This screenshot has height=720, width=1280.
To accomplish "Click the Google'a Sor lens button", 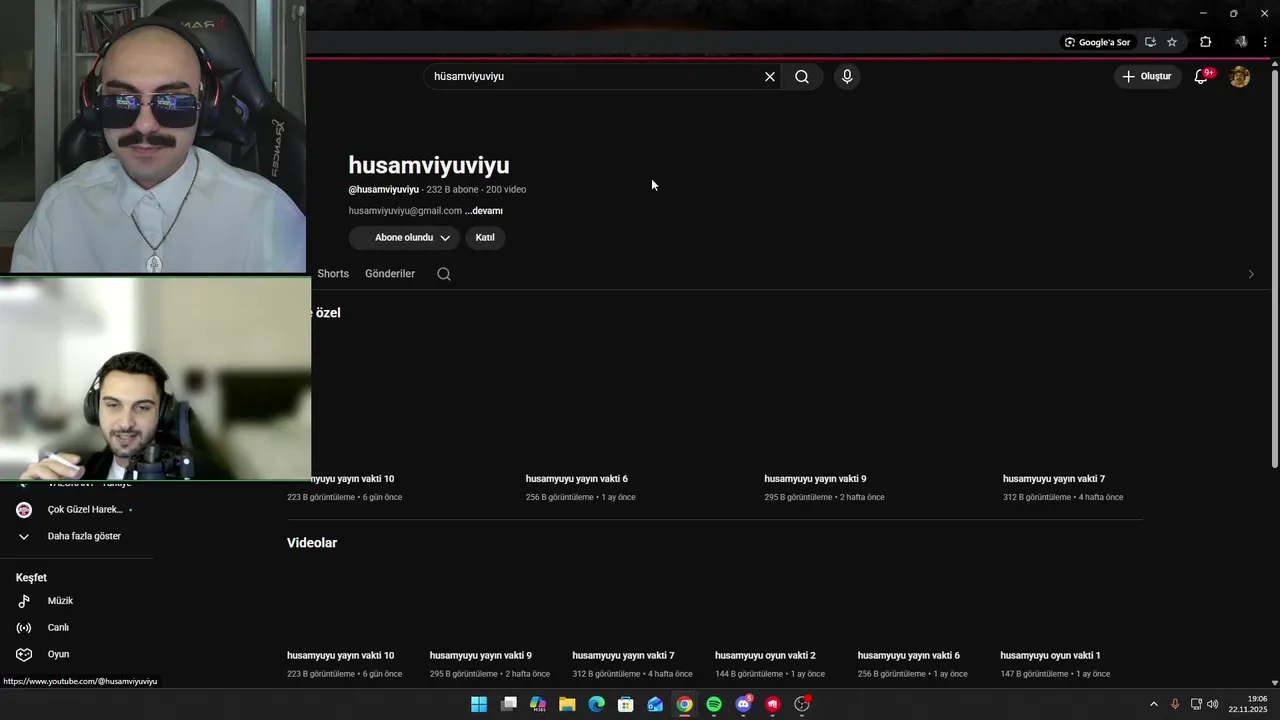I will pyautogui.click(x=1097, y=42).
